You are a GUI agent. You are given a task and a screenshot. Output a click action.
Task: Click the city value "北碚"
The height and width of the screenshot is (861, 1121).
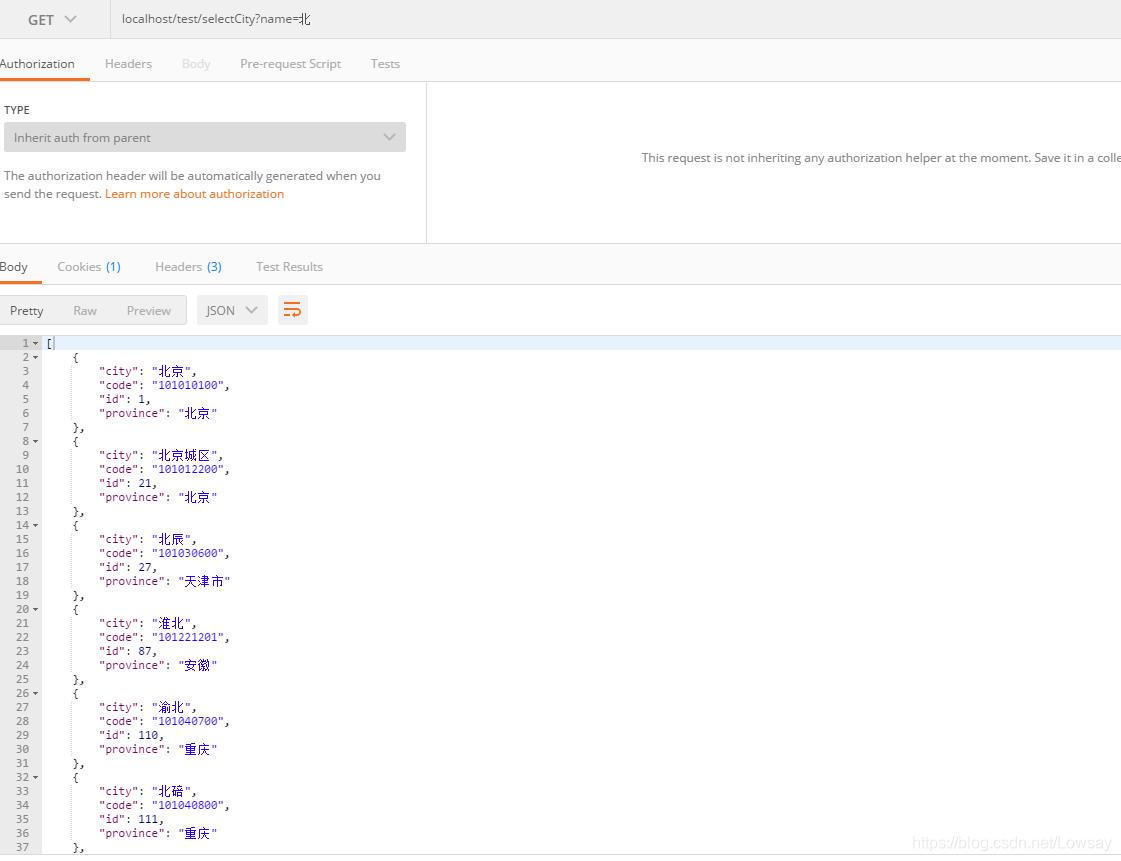[172, 792]
